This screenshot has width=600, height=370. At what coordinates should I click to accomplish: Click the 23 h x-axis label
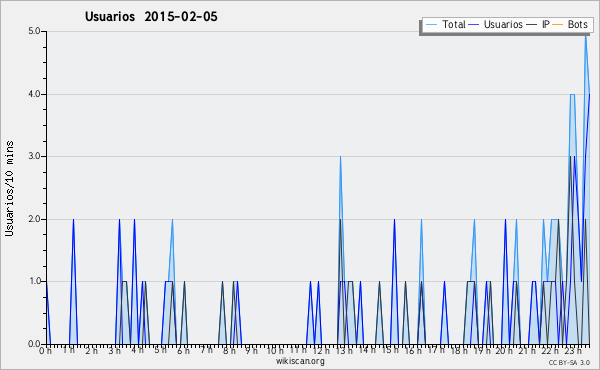point(573,350)
